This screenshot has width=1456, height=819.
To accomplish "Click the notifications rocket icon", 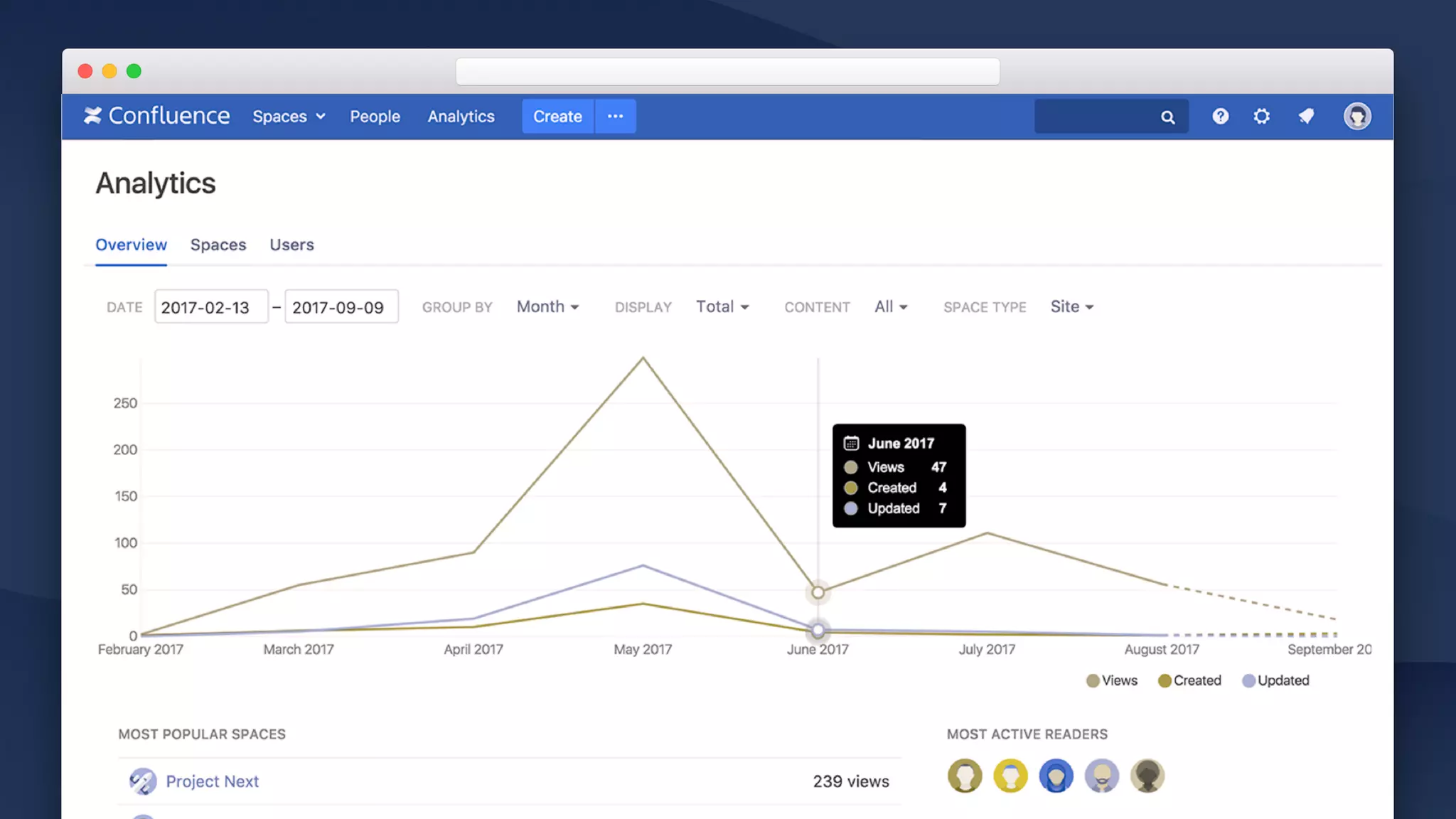I will pyautogui.click(x=1306, y=117).
